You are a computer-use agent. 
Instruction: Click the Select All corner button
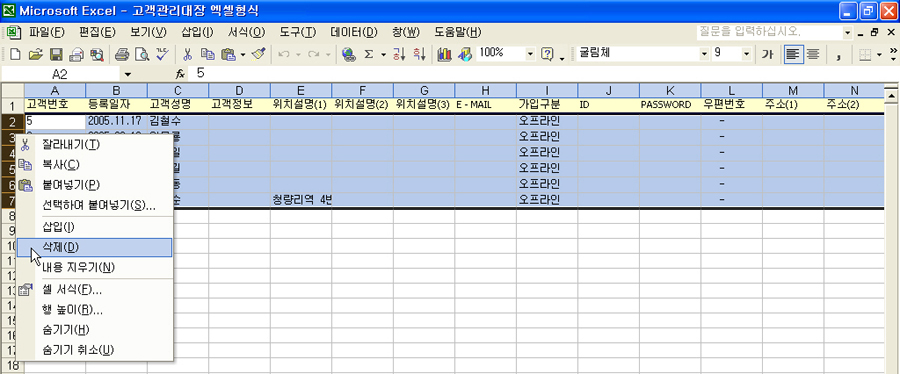[12, 90]
